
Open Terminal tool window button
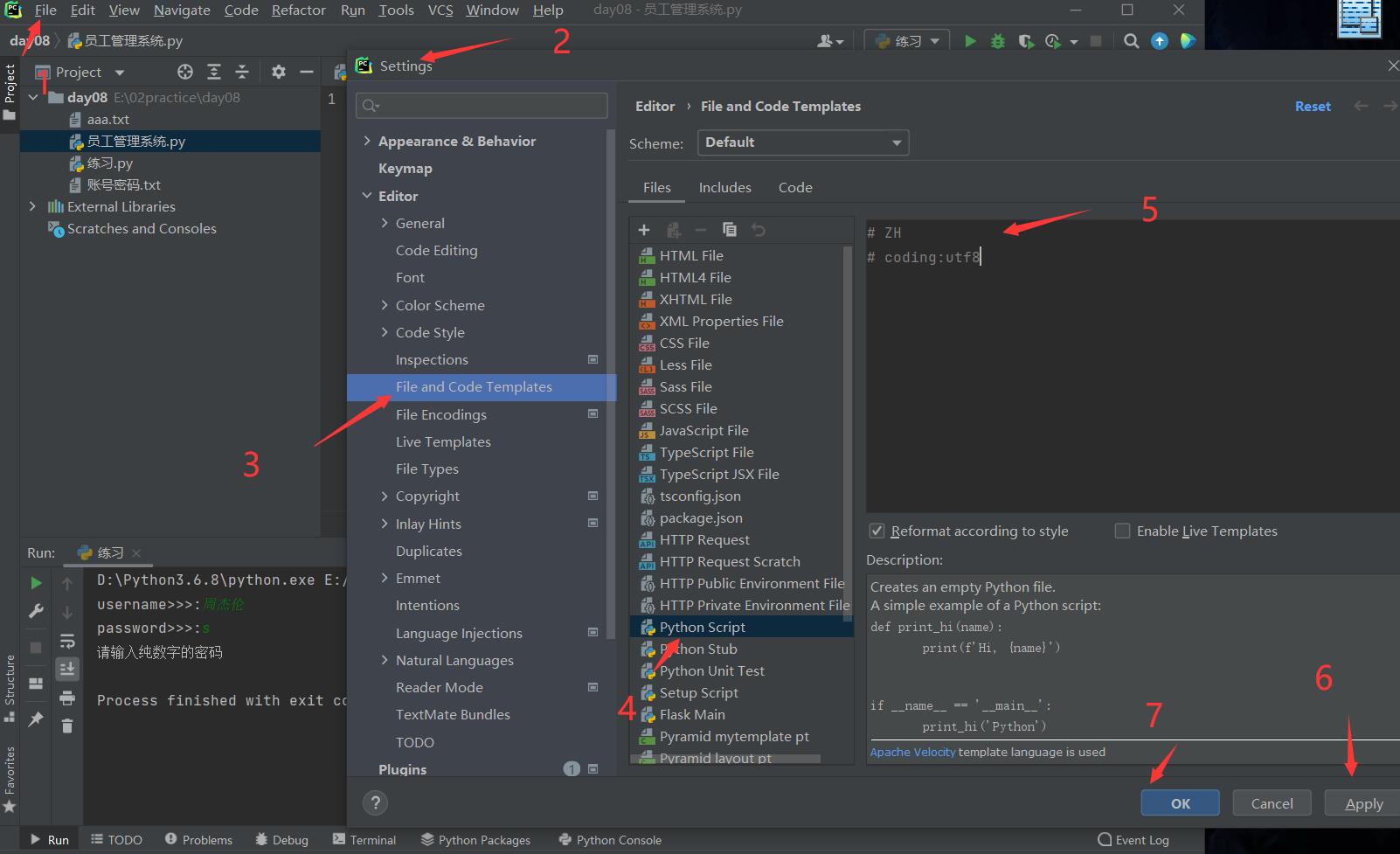[x=364, y=840]
